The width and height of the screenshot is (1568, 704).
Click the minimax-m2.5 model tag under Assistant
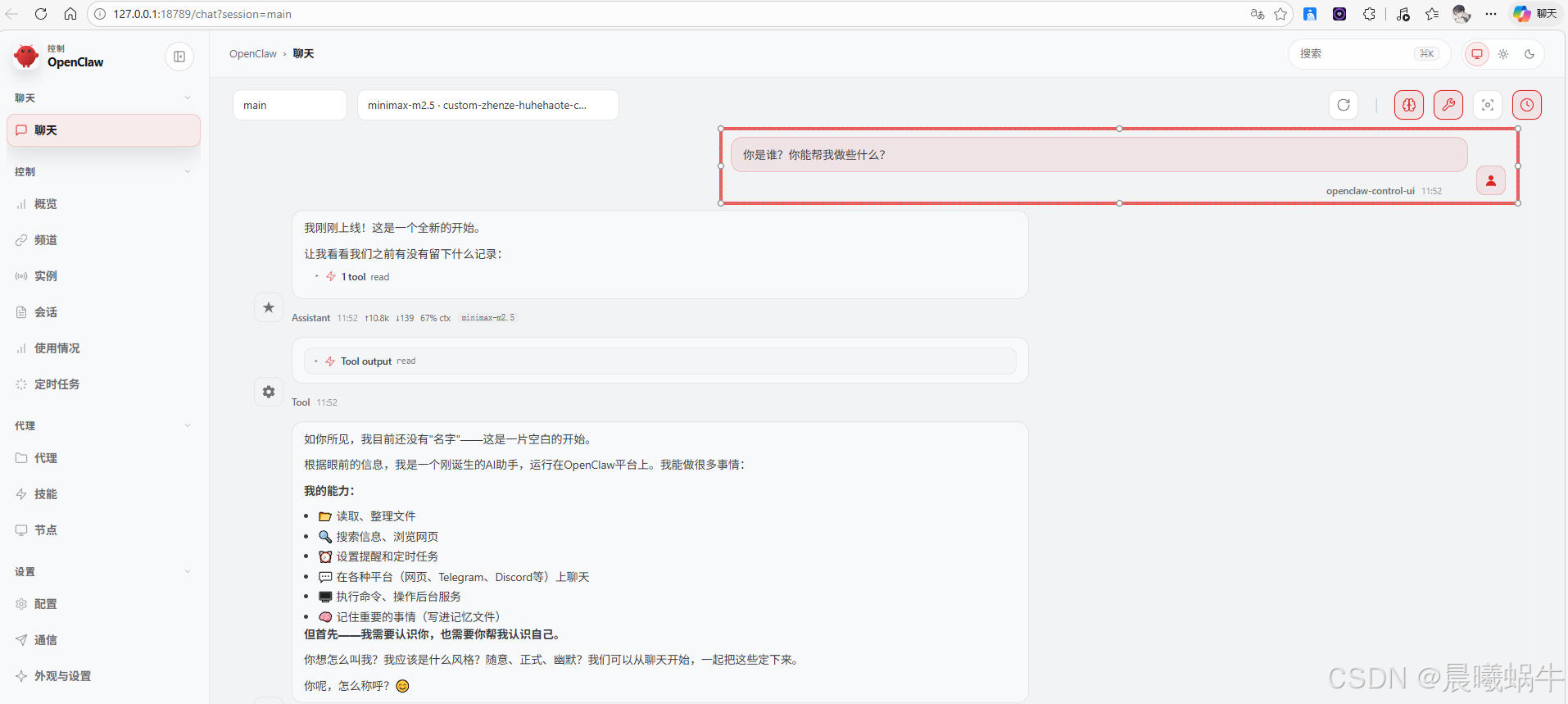point(488,318)
